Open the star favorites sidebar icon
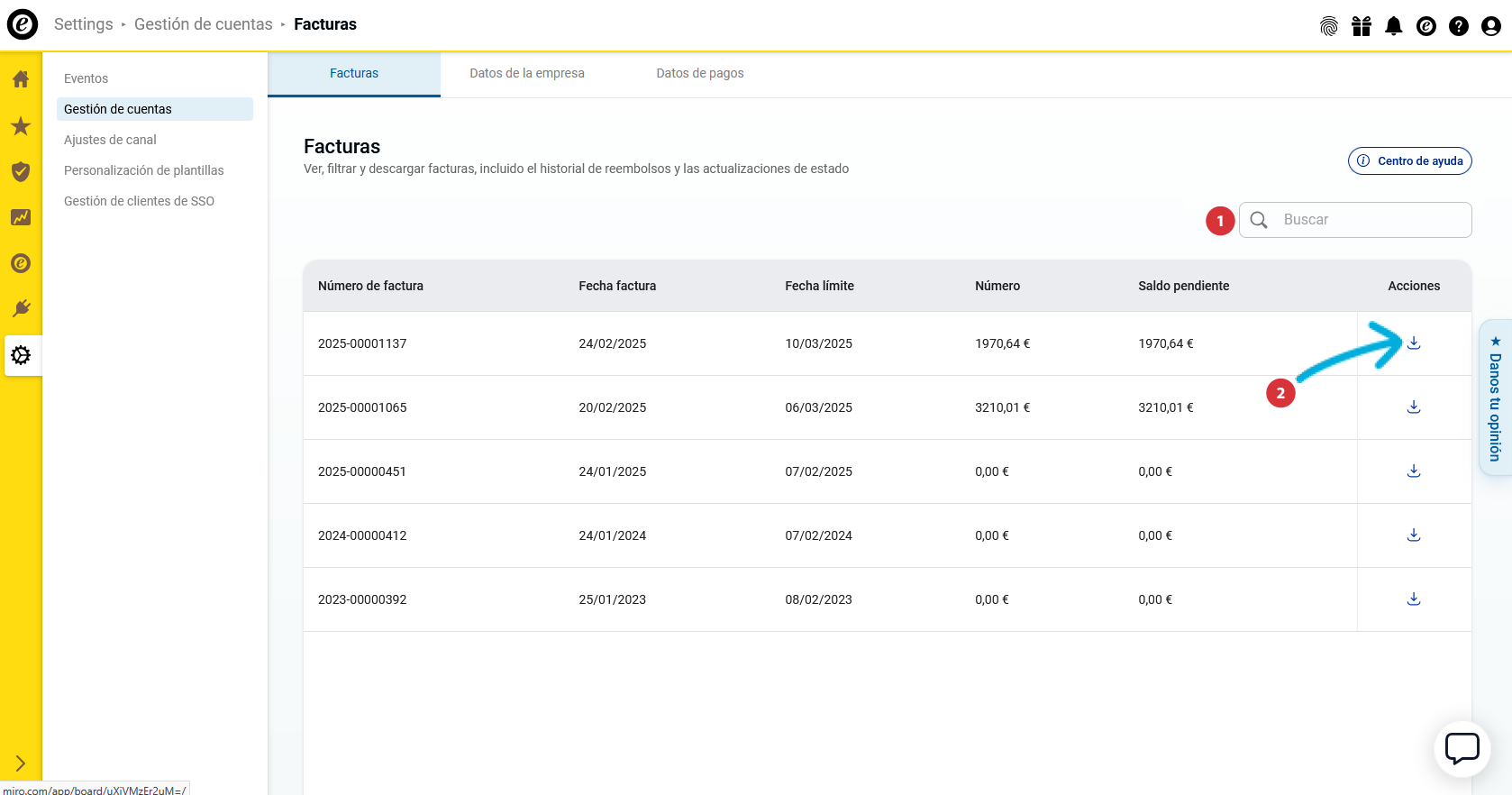 21,126
